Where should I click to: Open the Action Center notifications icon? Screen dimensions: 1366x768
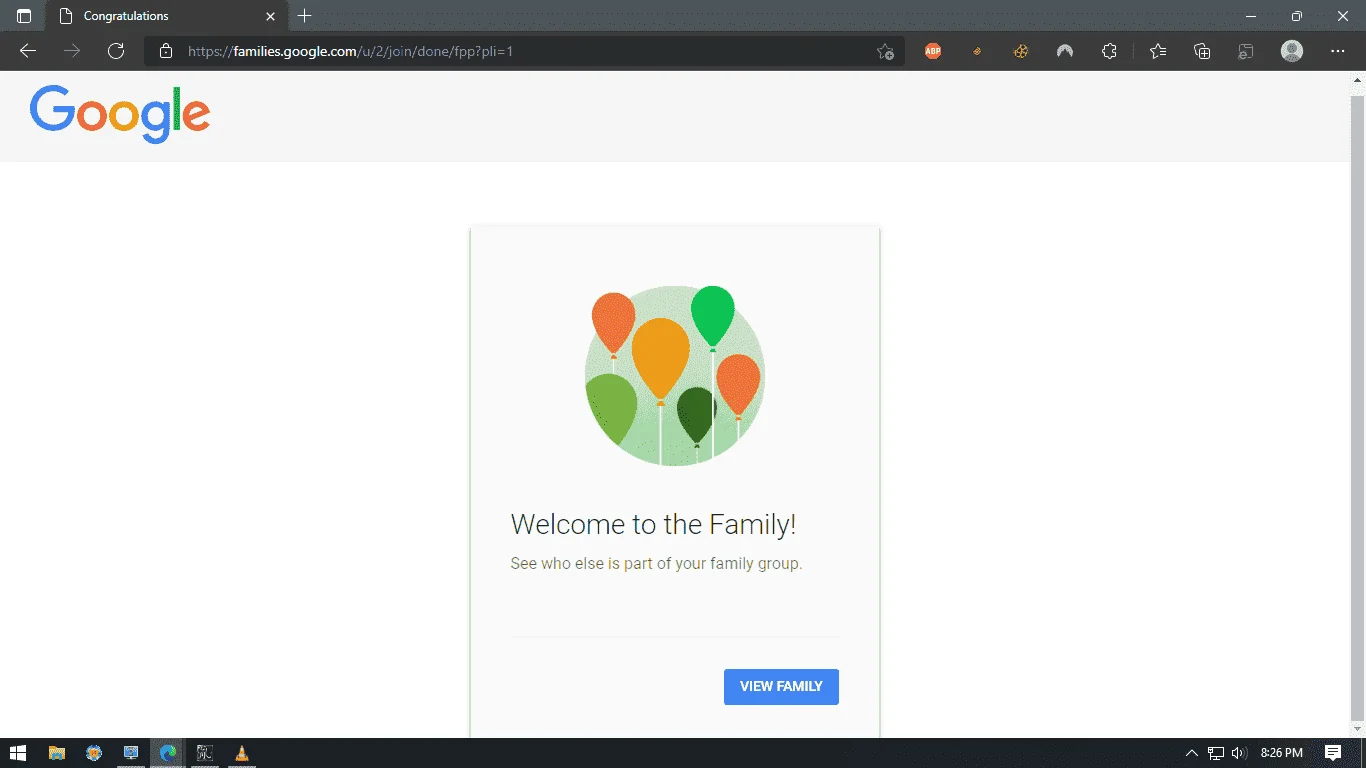pos(1333,753)
